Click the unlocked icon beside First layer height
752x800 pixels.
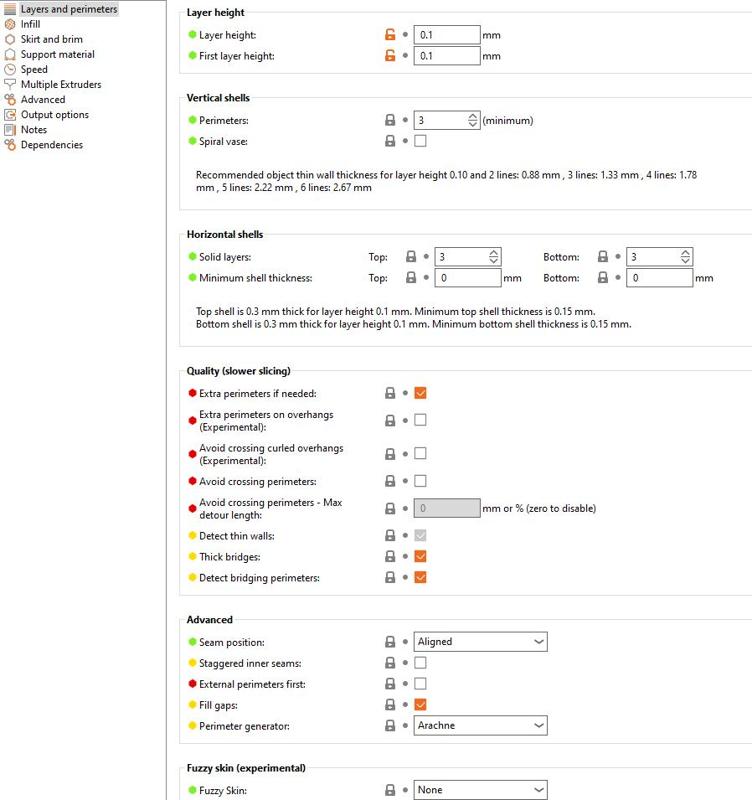390,56
